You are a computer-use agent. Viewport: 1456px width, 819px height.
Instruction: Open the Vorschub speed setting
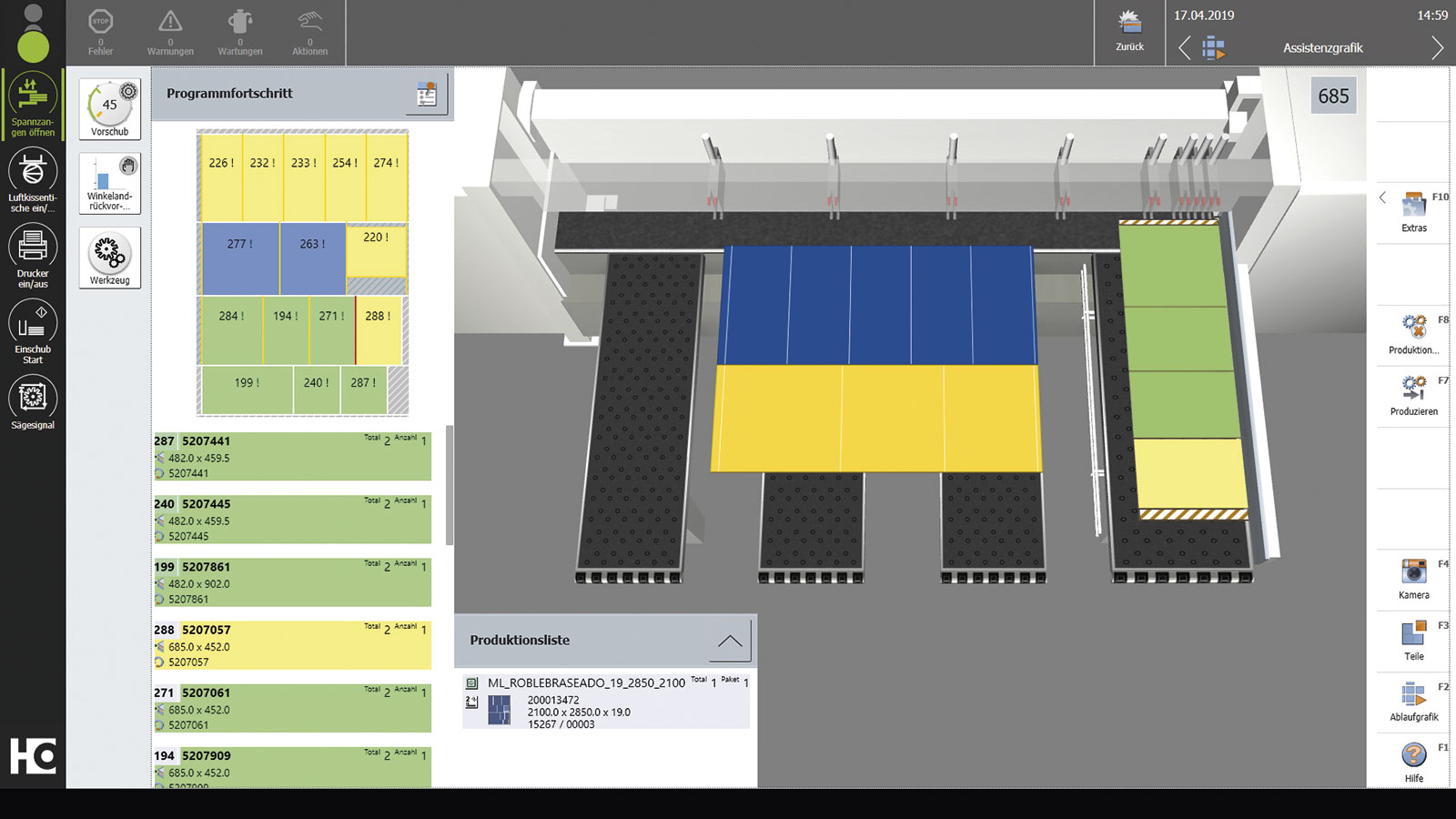click(110, 108)
